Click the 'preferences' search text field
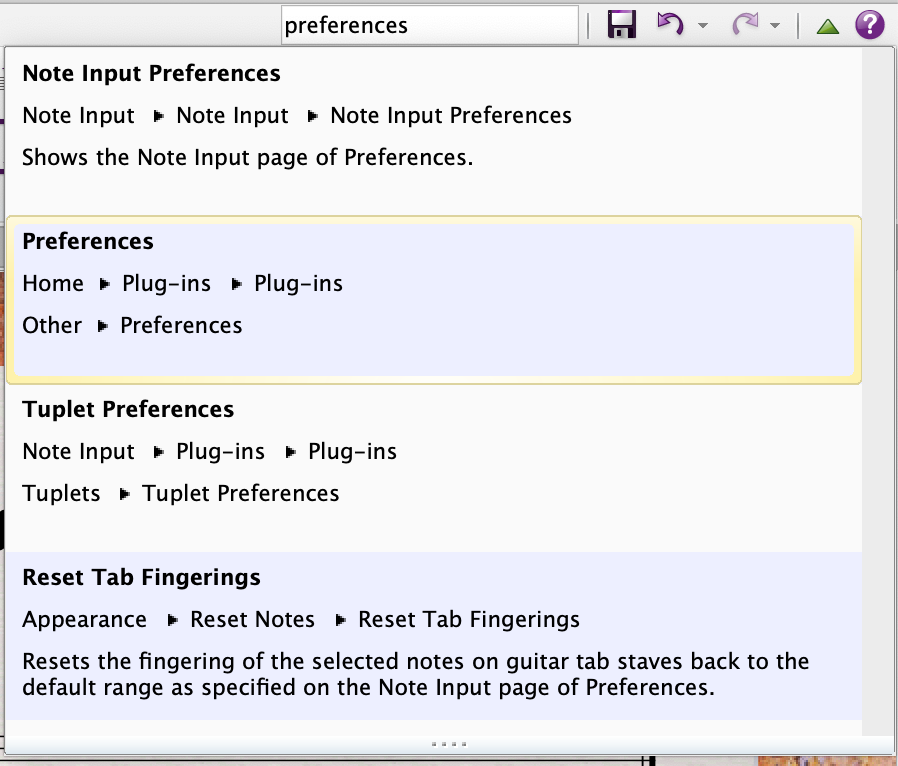This screenshot has width=898, height=766. 429,25
